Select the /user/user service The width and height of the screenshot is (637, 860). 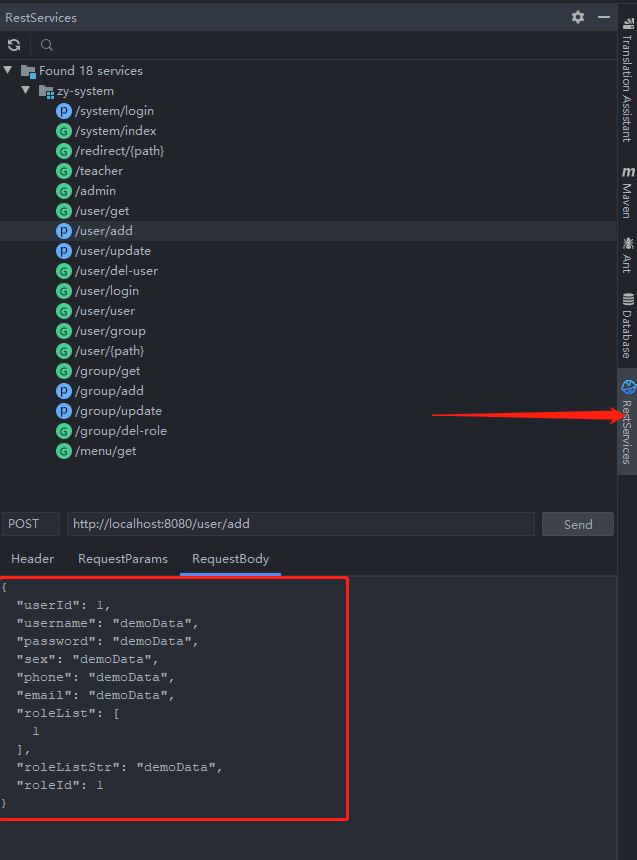(x=105, y=311)
